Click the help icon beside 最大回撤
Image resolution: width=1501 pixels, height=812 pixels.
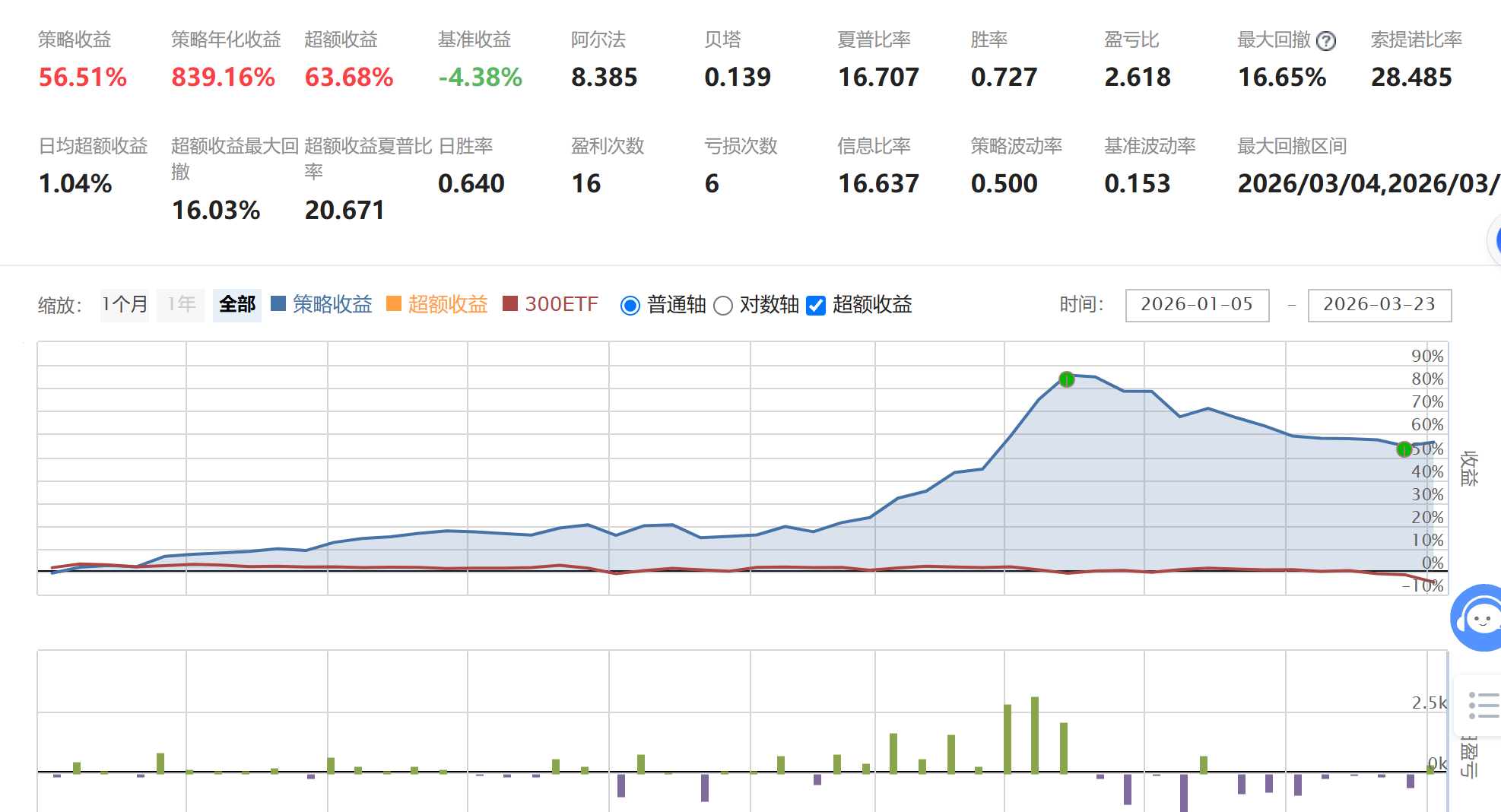(x=1326, y=41)
